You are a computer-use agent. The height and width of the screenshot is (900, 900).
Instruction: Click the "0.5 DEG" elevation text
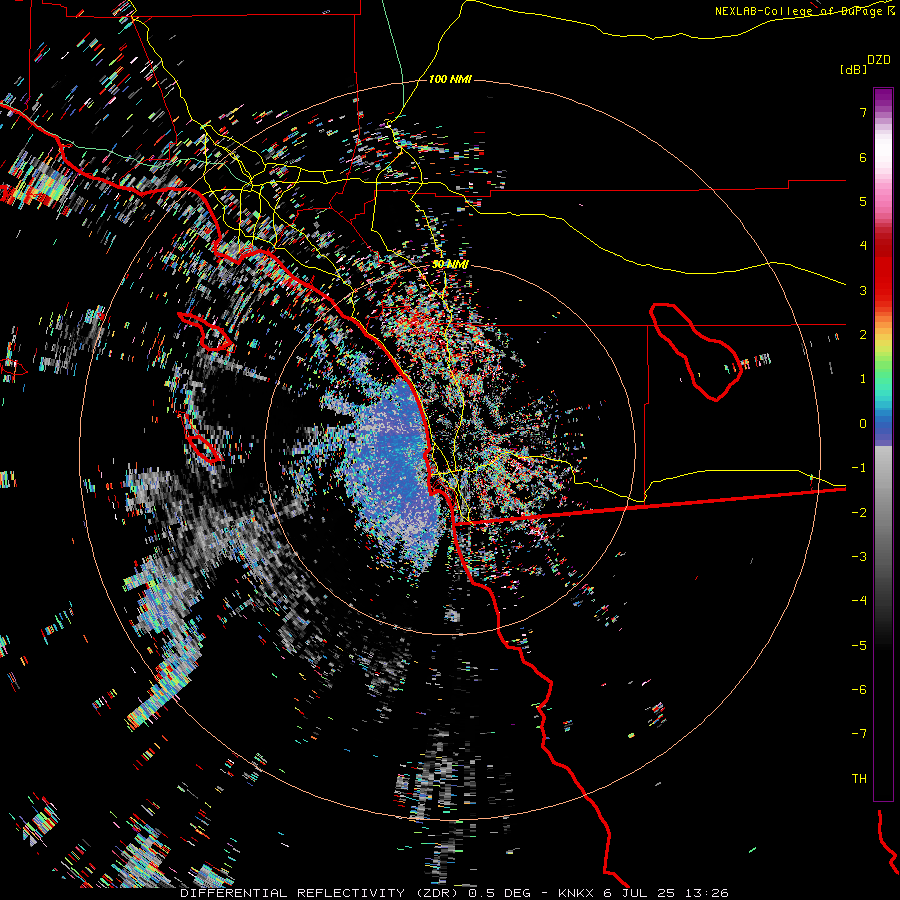click(x=499, y=893)
